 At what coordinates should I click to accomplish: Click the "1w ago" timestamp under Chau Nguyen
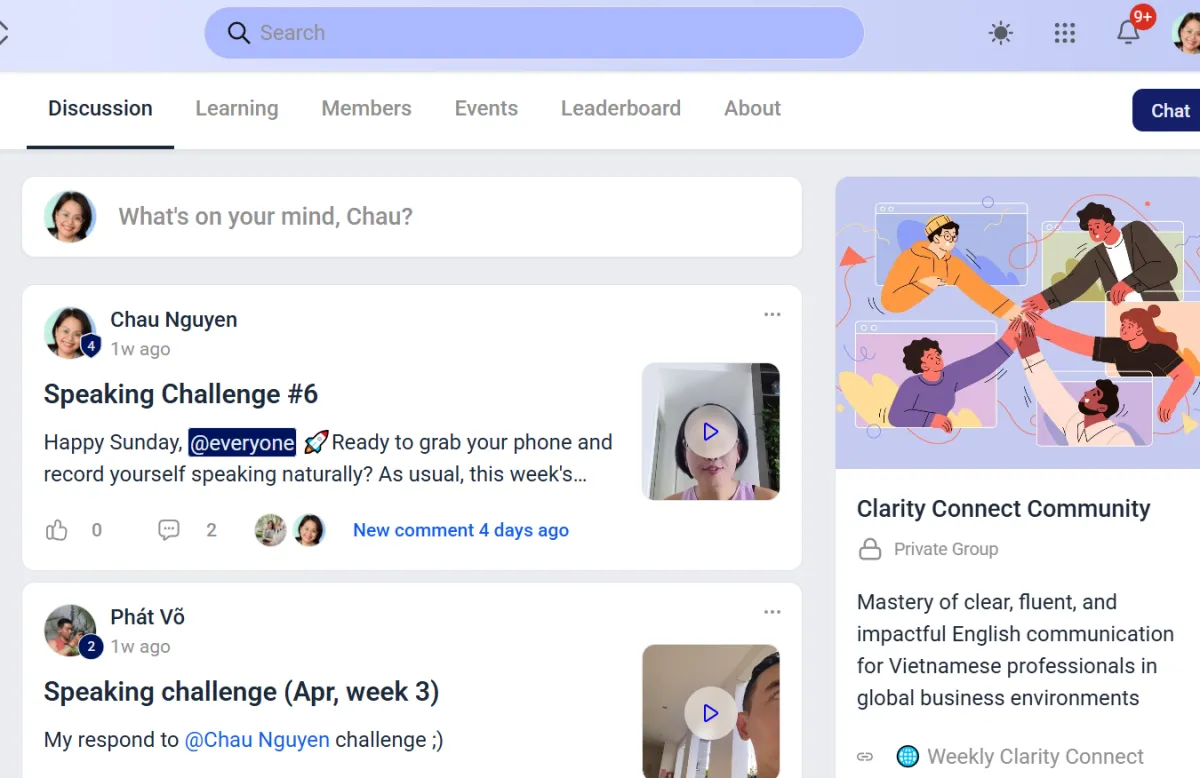pos(140,349)
